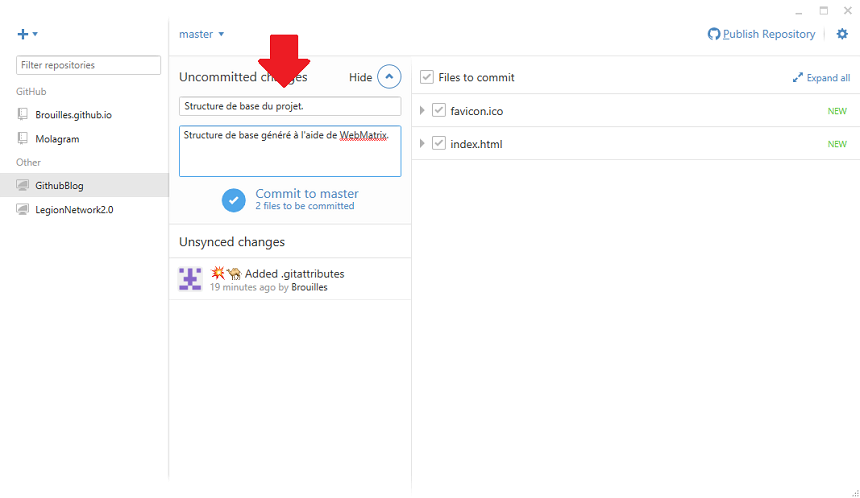Screen dimensions: 860x498
Task: Expand the index.html diff triangle
Action: point(423,144)
